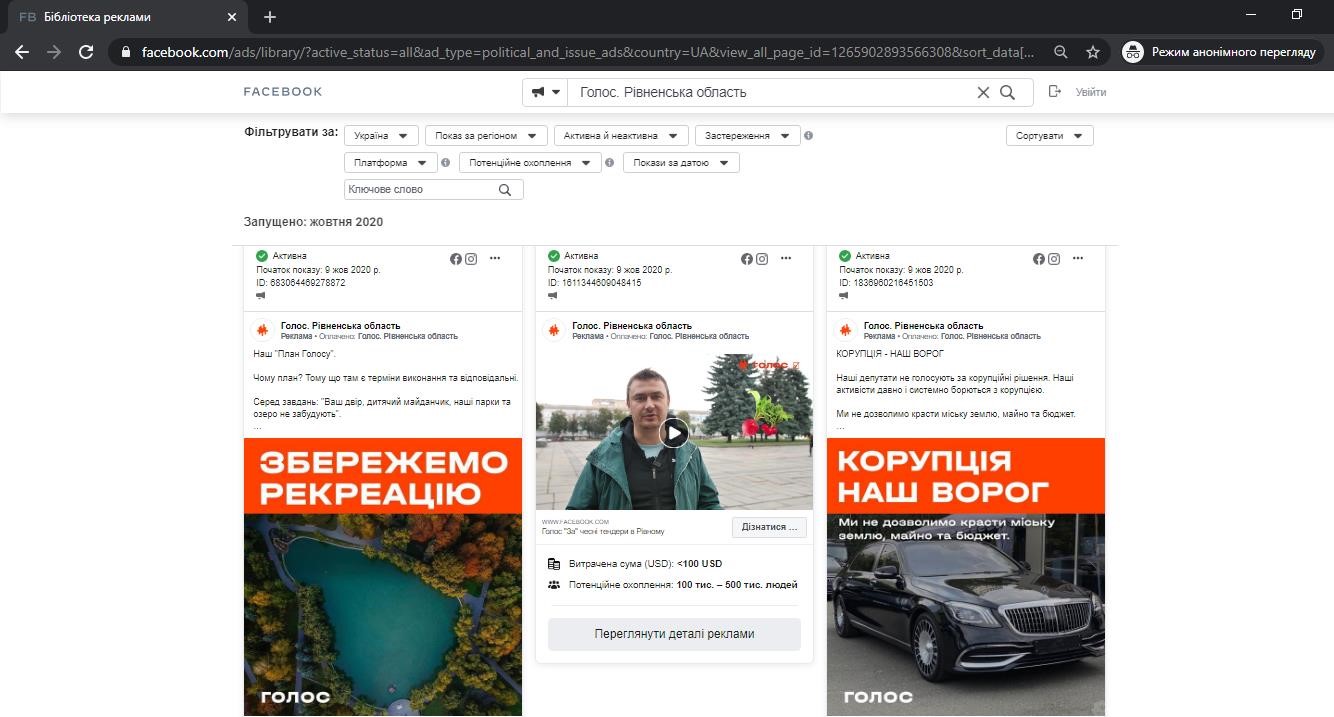Click Instagram platform icon on ad 1611344609048415

pos(762,259)
